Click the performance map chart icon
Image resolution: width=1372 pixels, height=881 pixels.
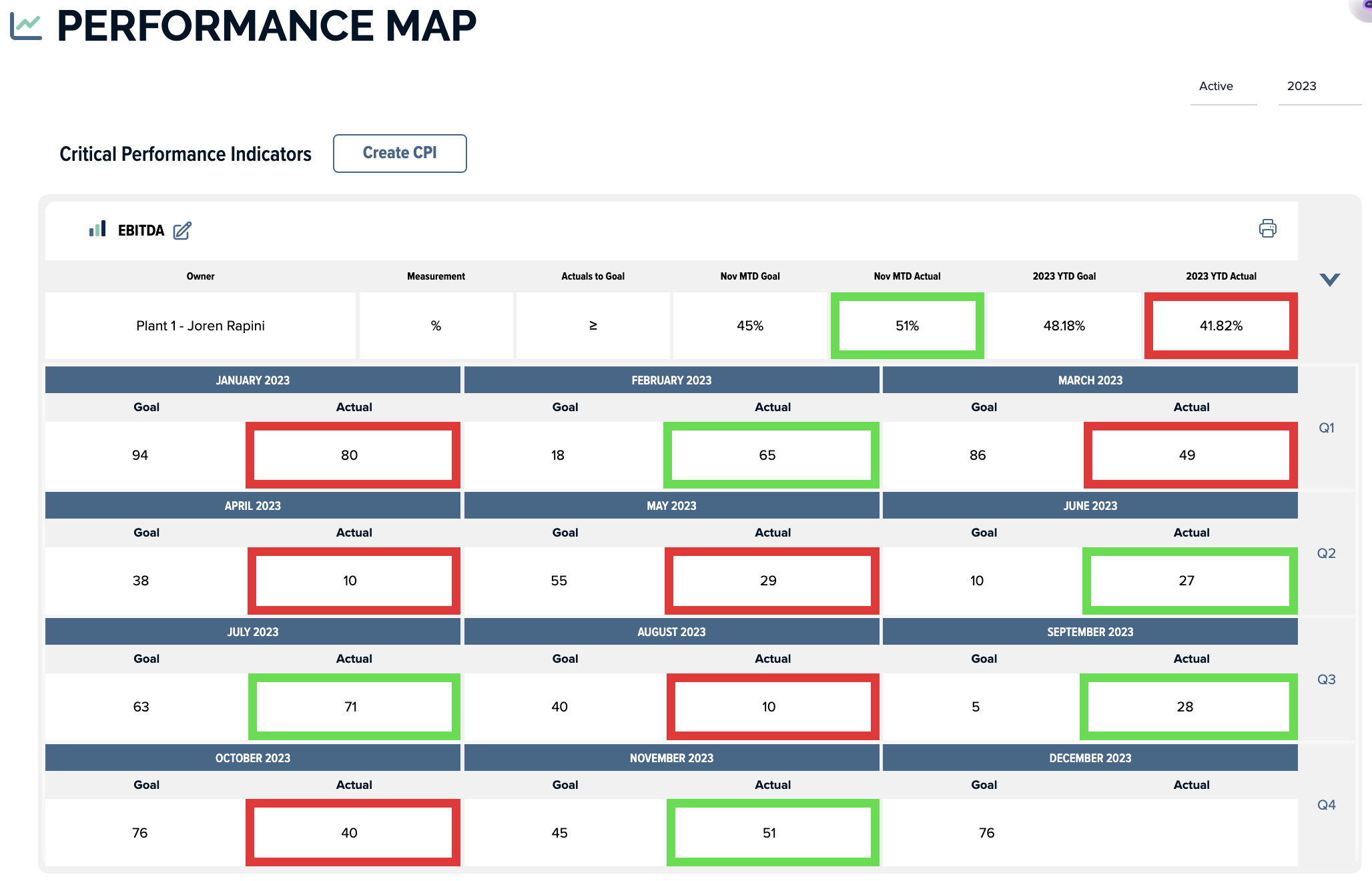pyautogui.click(x=26, y=27)
